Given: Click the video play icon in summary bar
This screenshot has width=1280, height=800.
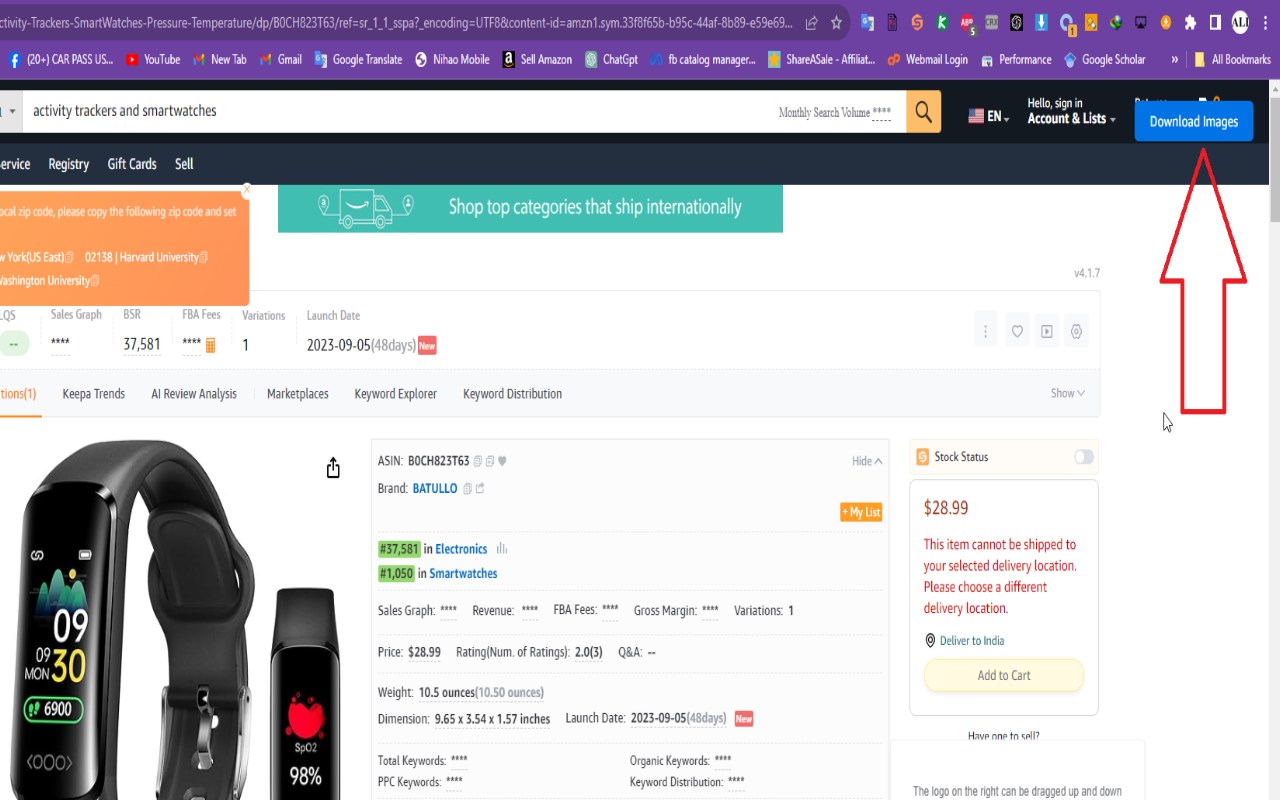Looking at the screenshot, I should (x=1047, y=331).
